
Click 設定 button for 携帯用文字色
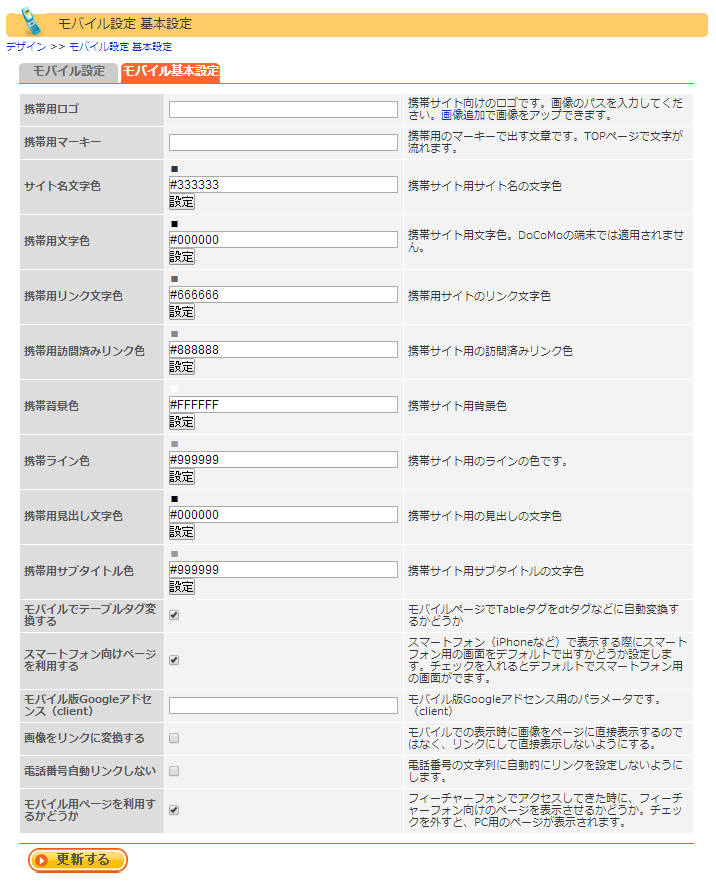coord(182,257)
